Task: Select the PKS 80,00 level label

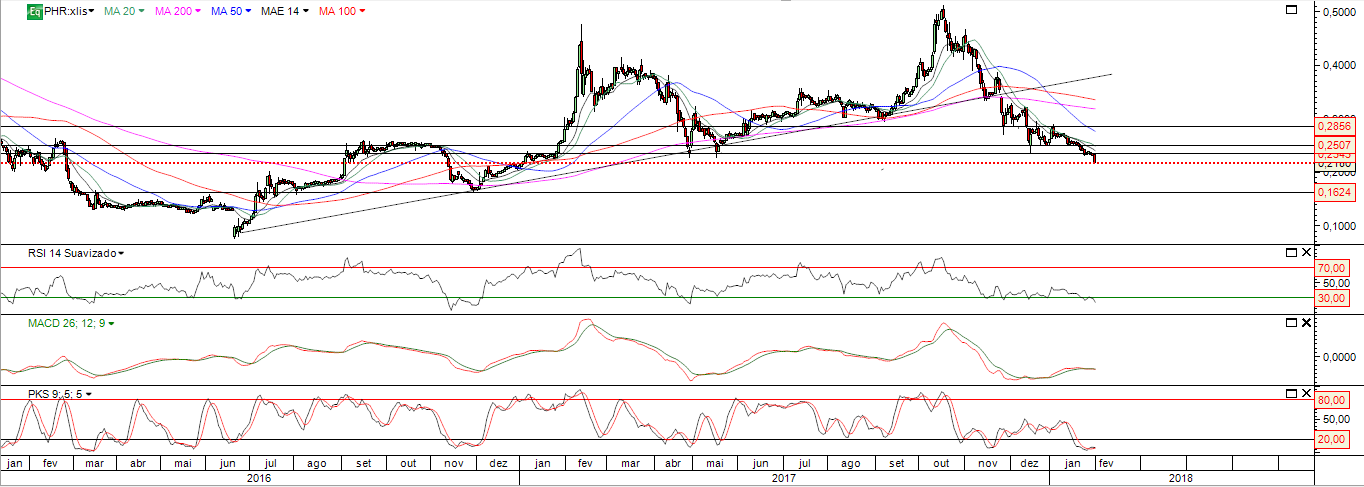Action: click(x=1331, y=400)
